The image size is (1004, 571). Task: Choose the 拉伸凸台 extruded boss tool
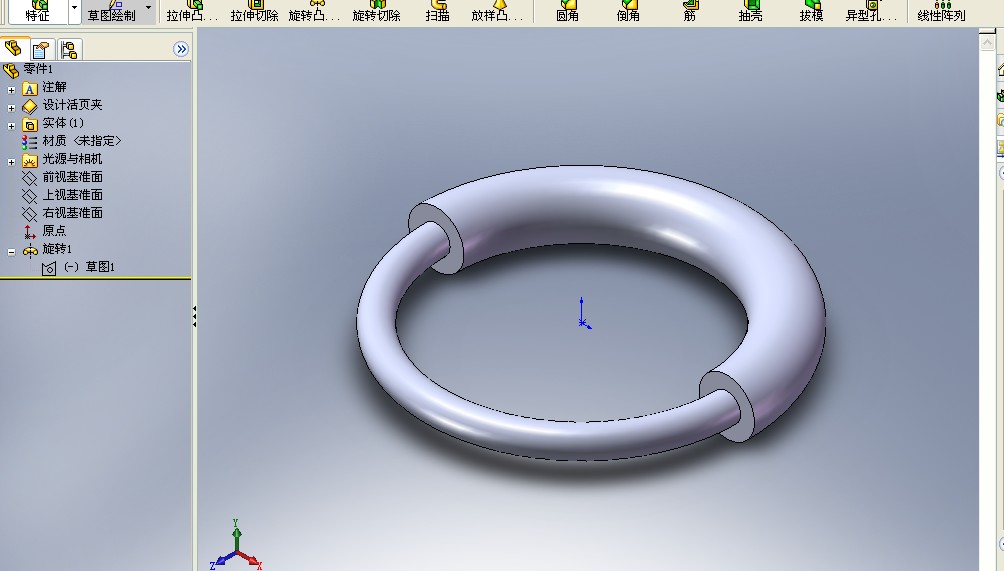pyautogui.click(x=192, y=12)
